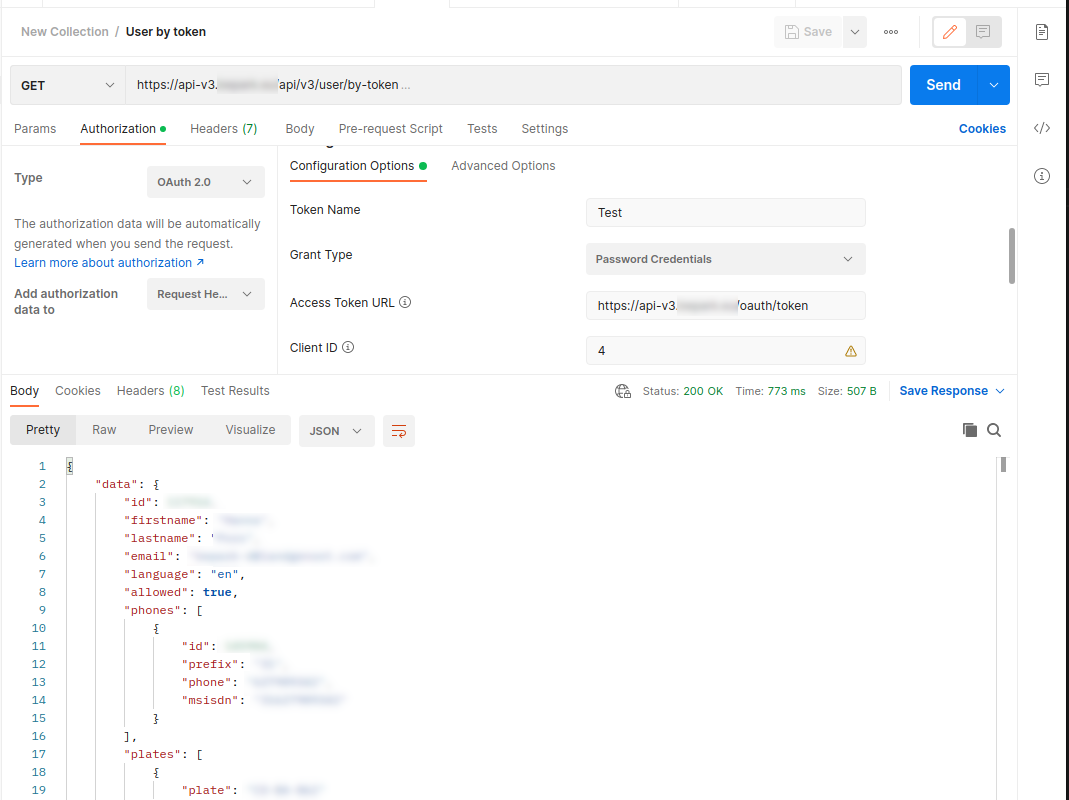Search the response with magnifier icon
This screenshot has width=1069, height=800.
click(994, 430)
